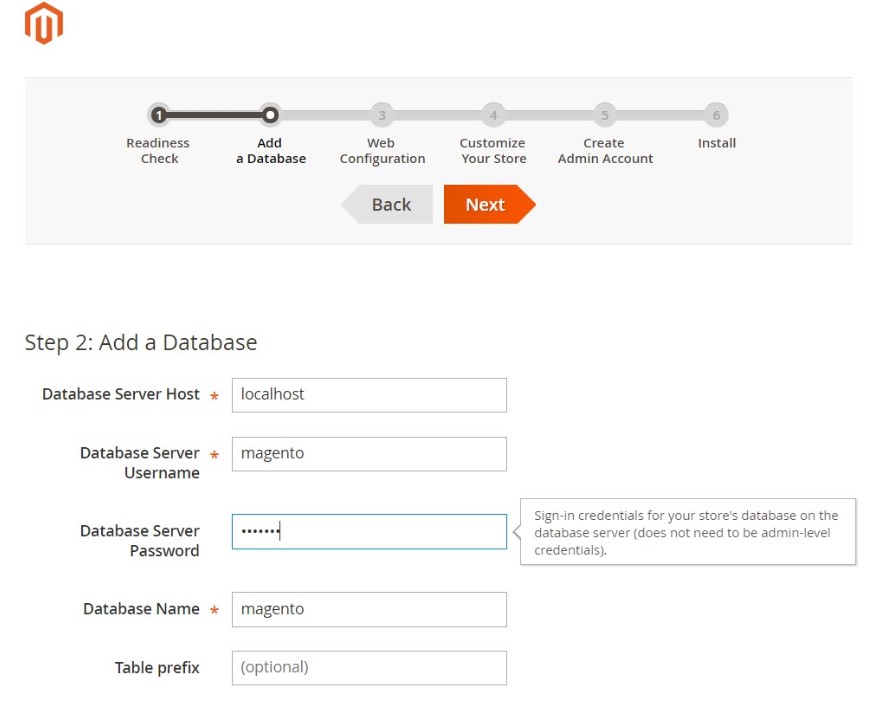
Task: Click the sign-in credentials tooltip box
Action: [x=688, y=532]
